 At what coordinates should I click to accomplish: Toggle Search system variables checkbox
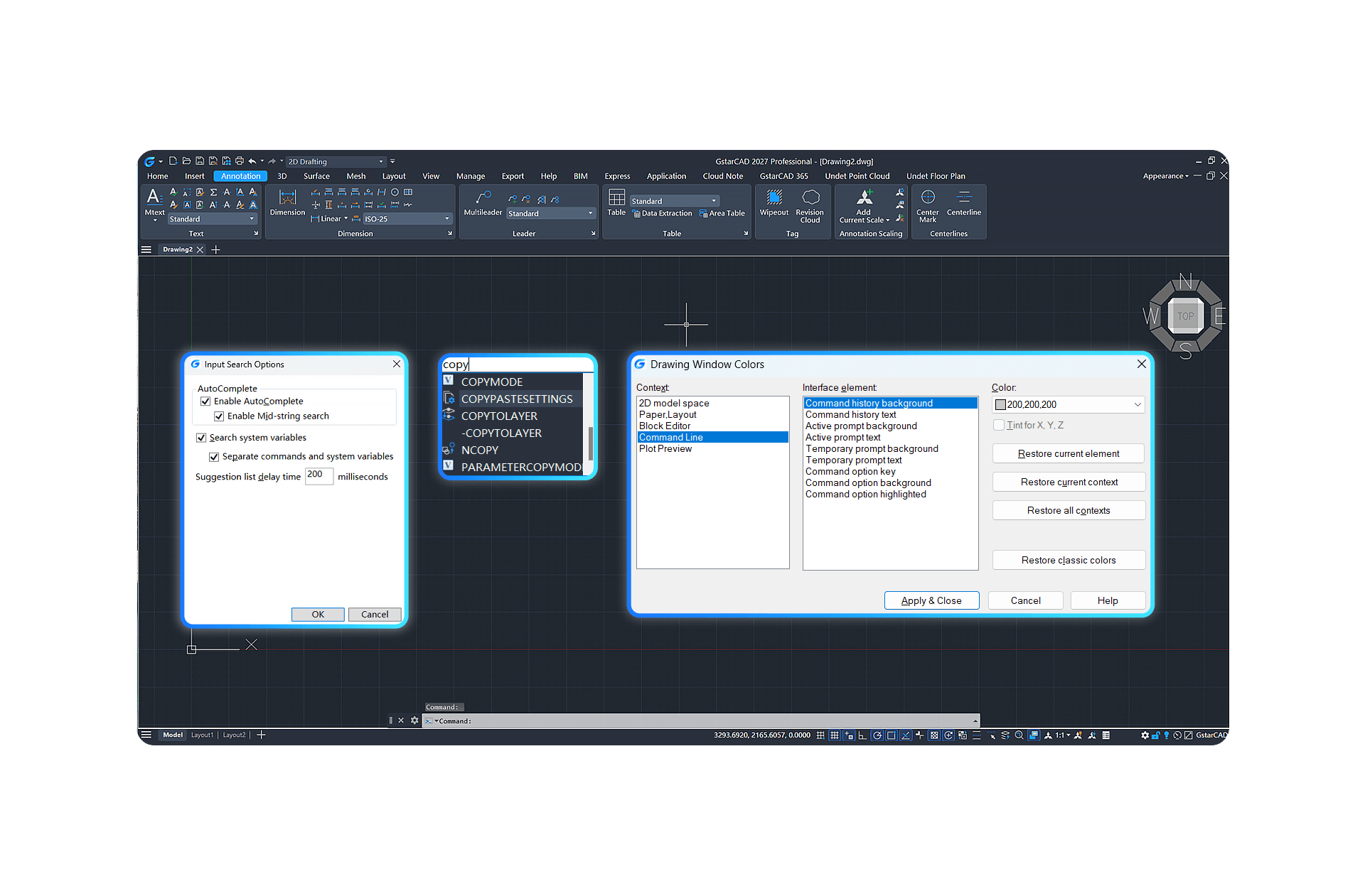201,438
